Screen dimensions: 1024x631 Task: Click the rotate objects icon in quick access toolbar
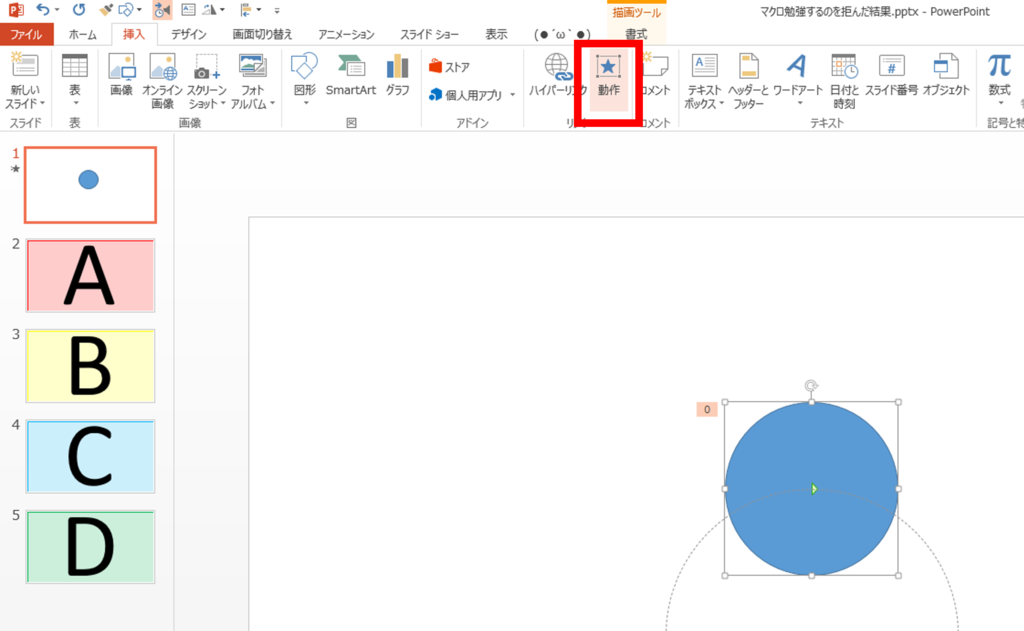[210, 9]
